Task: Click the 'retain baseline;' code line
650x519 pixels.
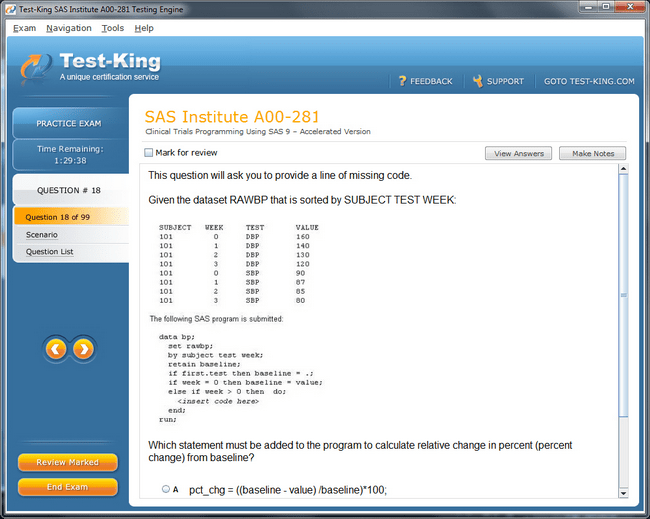Action: point(204,364)
